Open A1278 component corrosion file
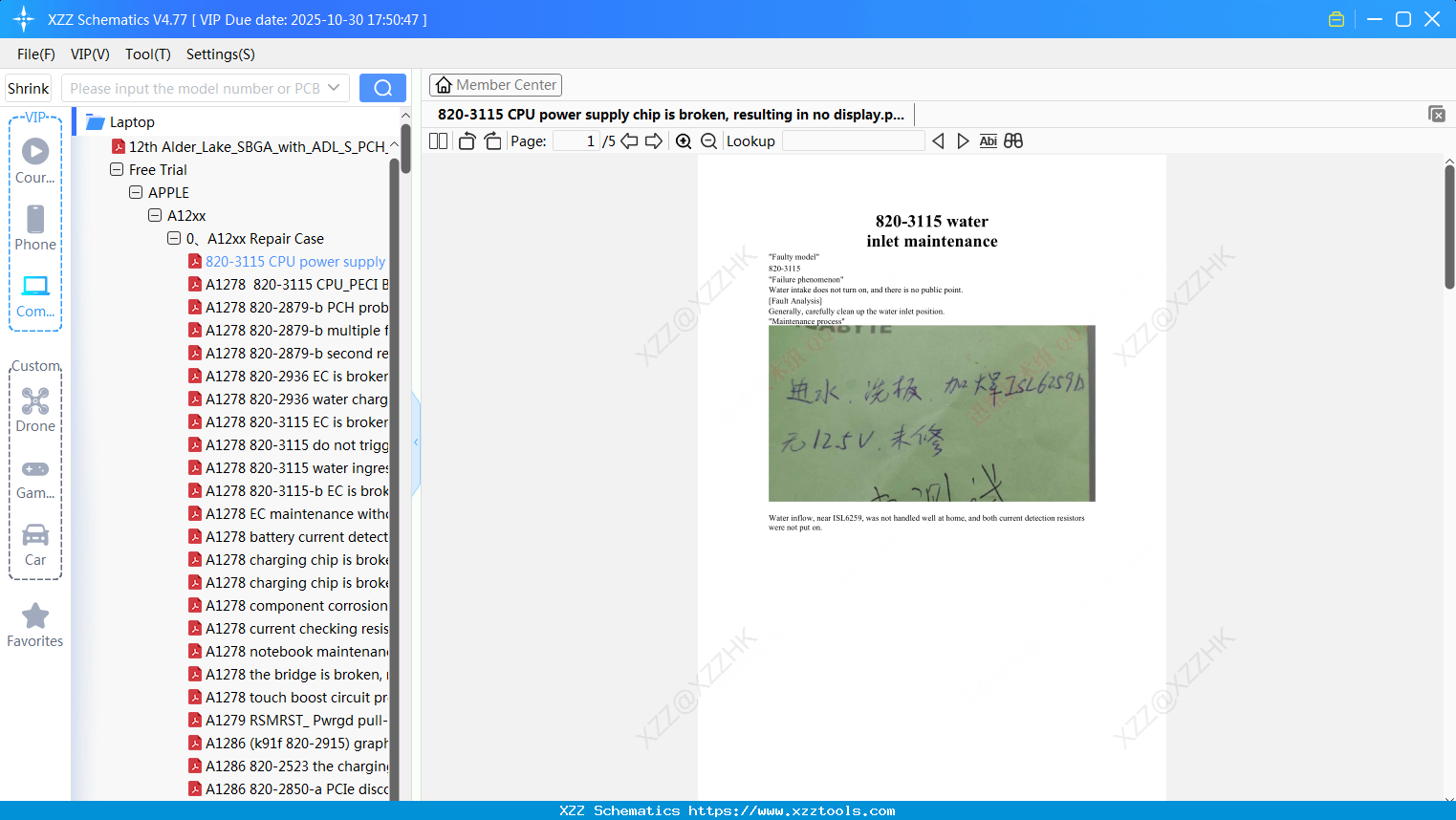 point(288,605)
